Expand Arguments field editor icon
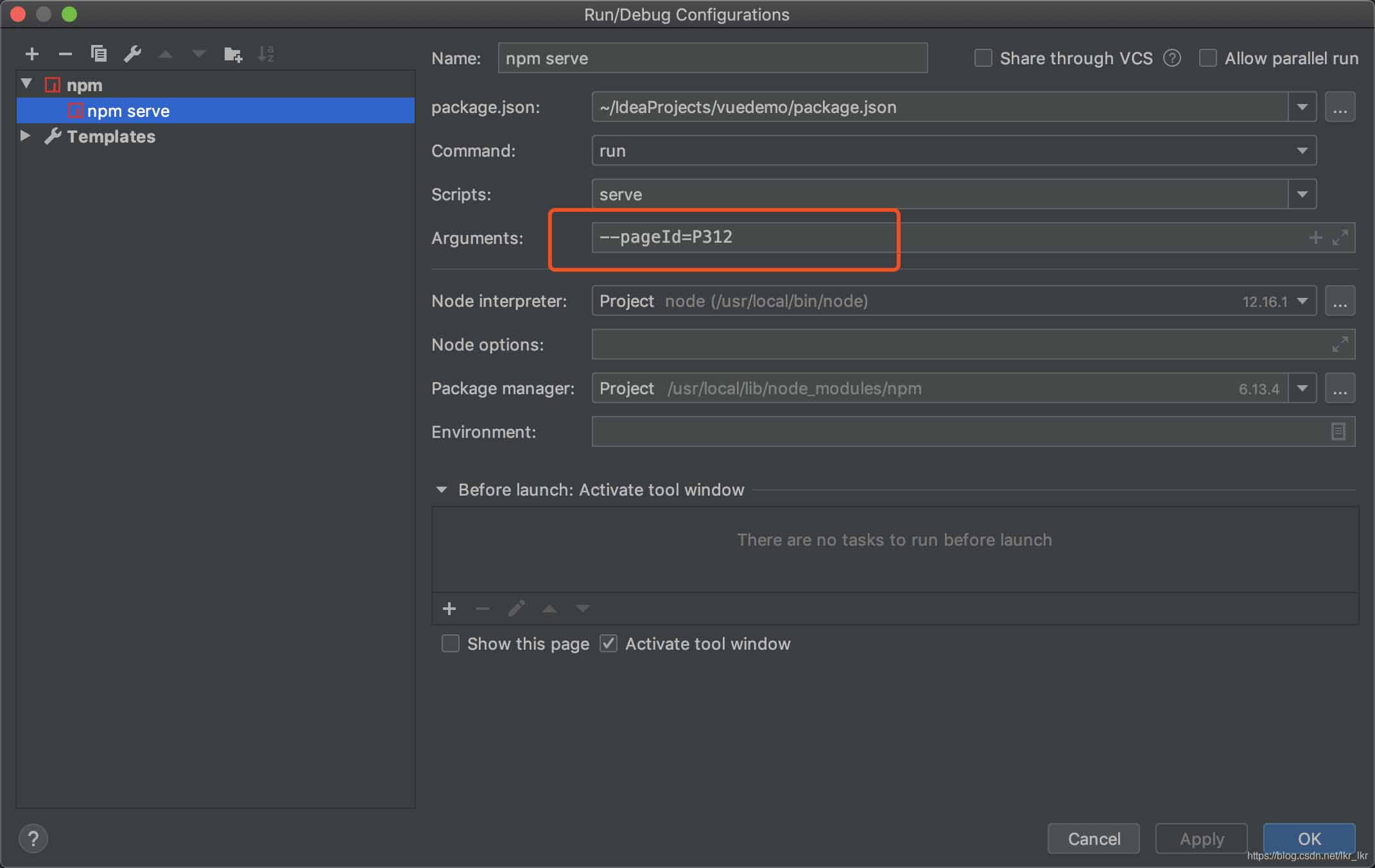This screenshot has height=868, width=1375. pyautogui.click(x=1340, y=238)
